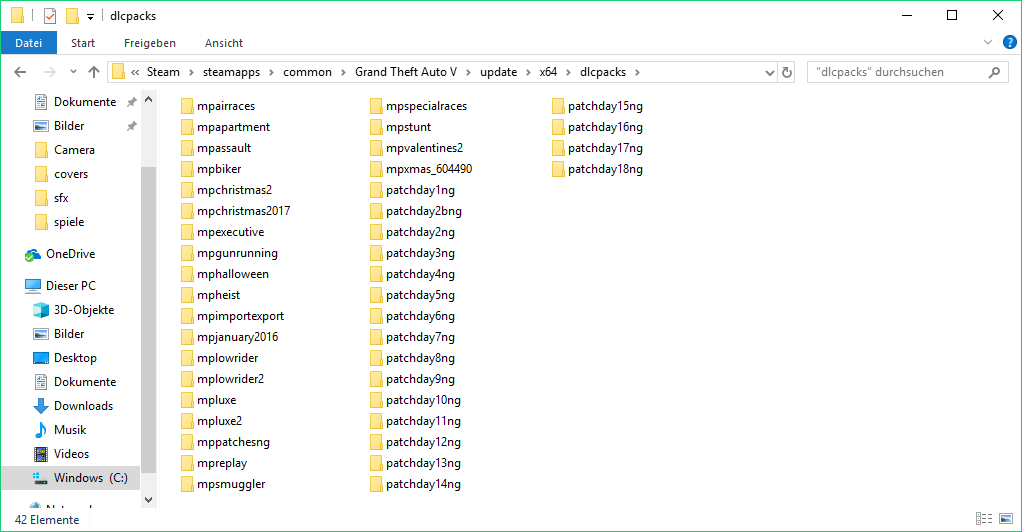Switch to details view icon
This screenshot has height=532, width=1022.
point(984,519)
